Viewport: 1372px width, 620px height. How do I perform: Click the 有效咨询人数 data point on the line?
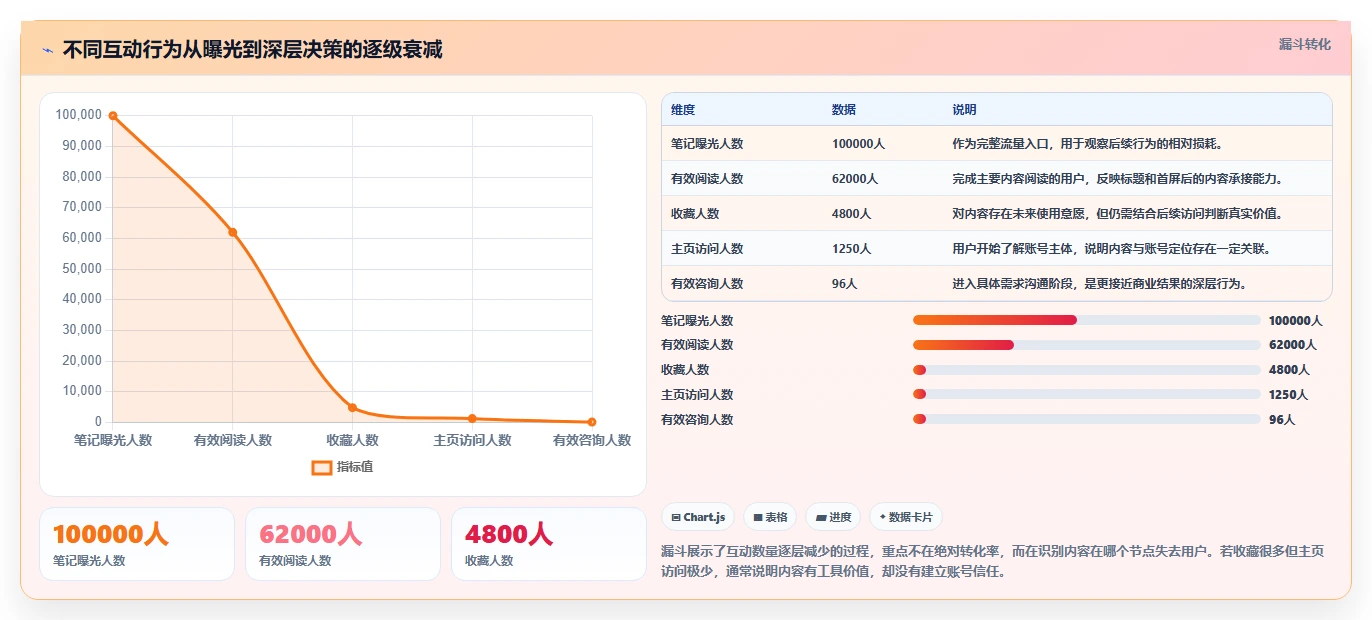tap(592, 422)
